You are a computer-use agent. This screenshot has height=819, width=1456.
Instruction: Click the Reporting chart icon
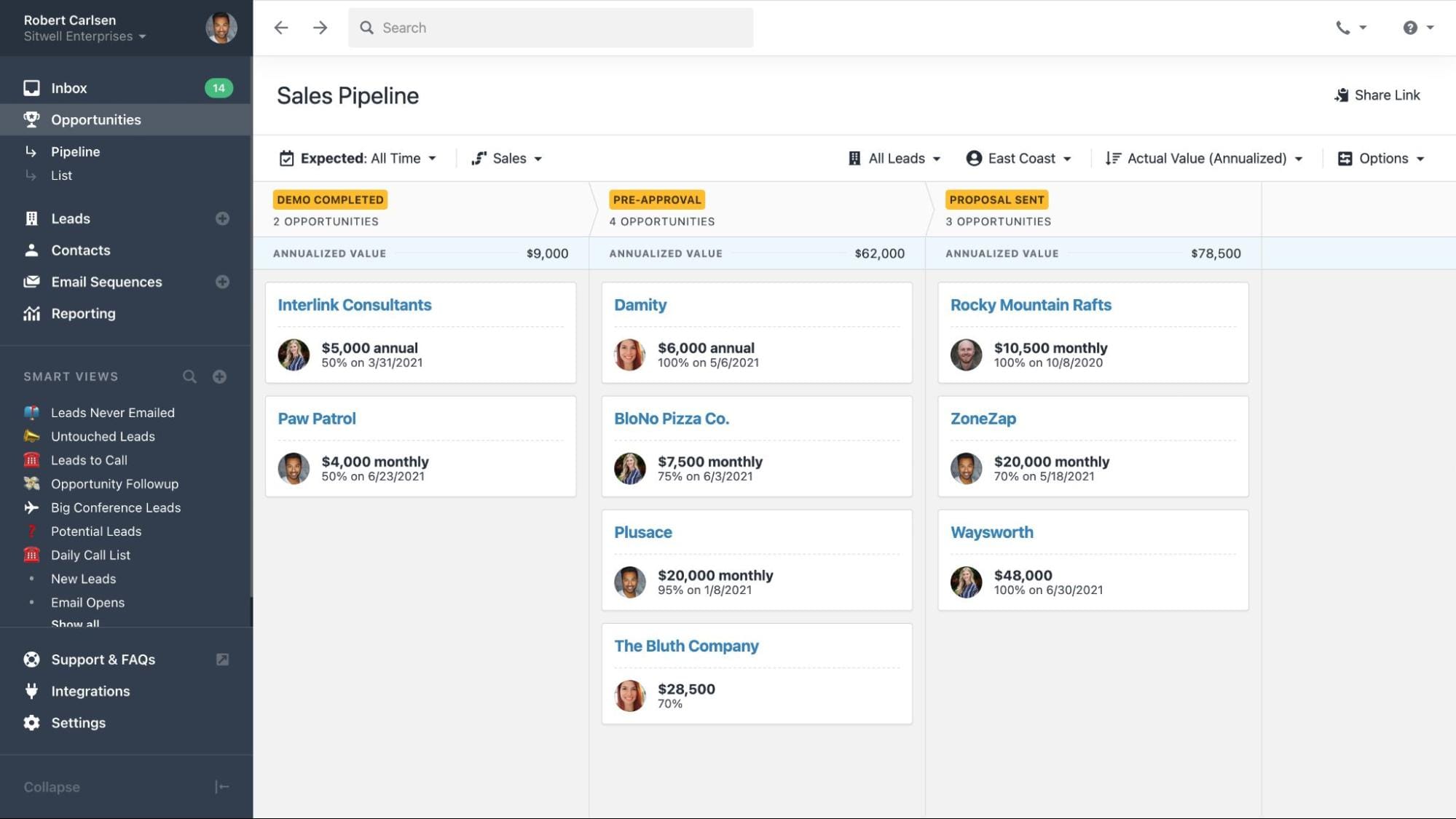point(32,313)
